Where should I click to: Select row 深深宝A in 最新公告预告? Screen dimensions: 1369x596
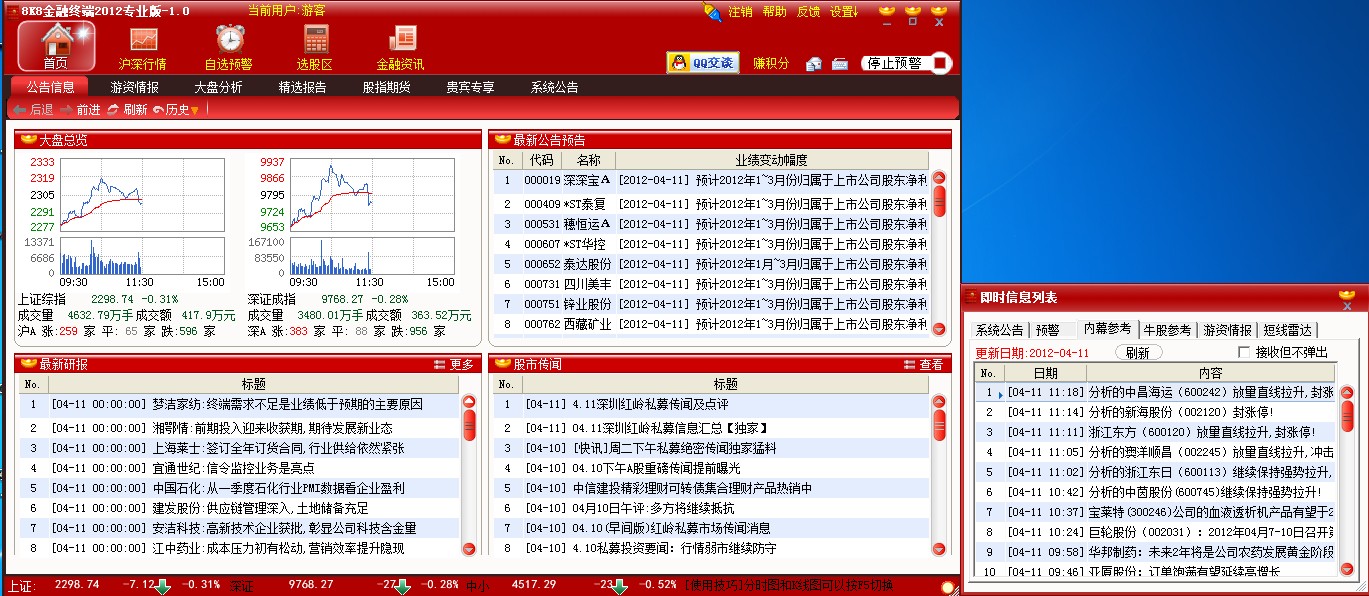(x=711, y=181)
